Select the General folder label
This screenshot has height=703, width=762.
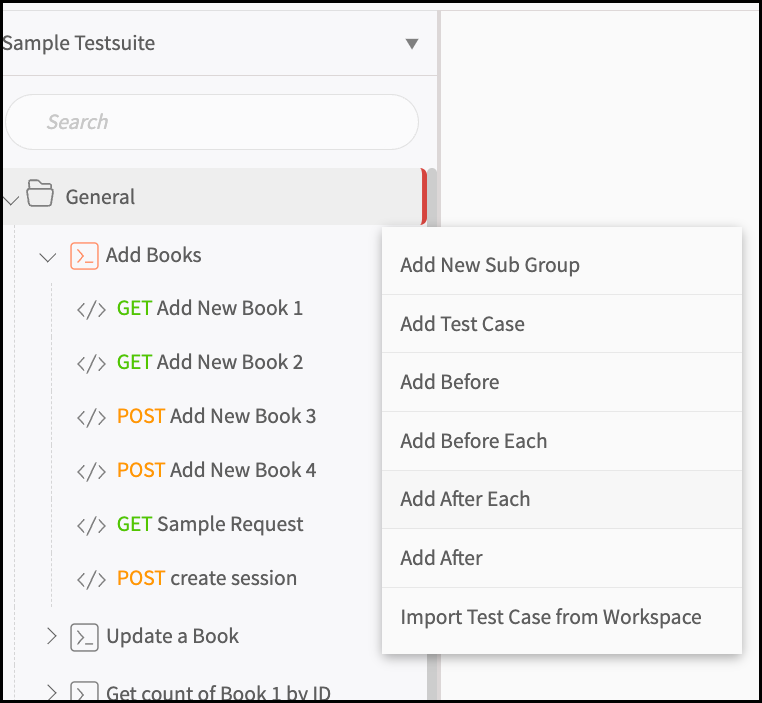[100, 197]
